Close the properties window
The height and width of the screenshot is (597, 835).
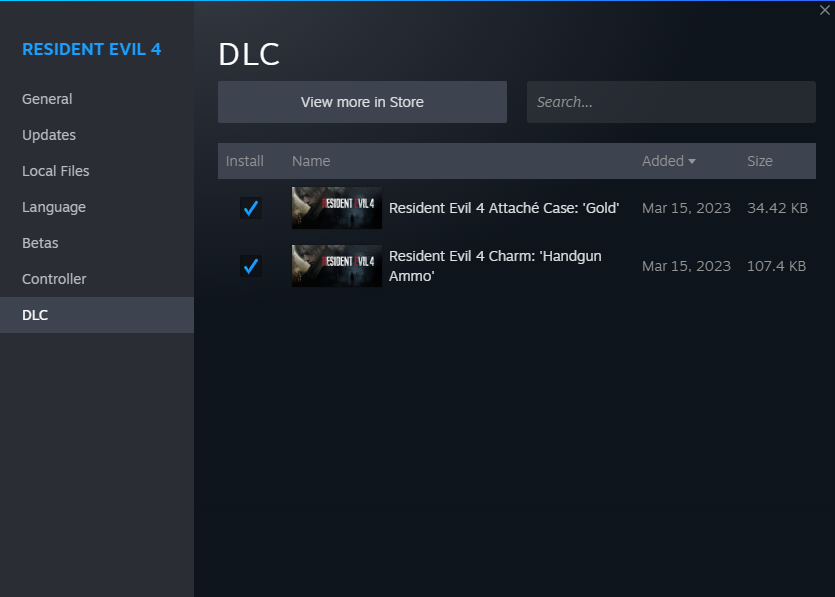[x=824, y=10]
